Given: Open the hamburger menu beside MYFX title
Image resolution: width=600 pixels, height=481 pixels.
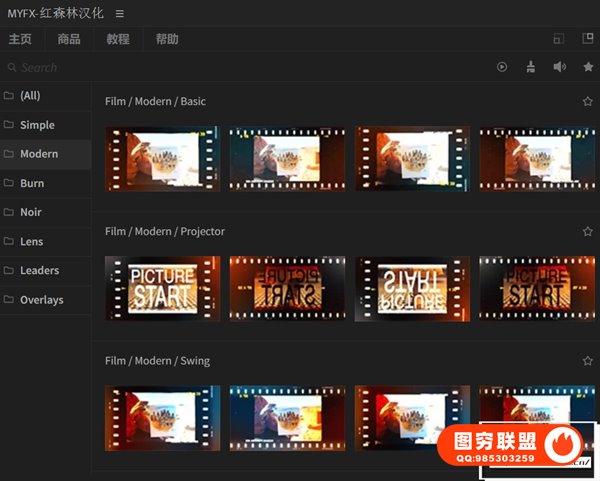Looking at the screenshot, I should [120, 13].
